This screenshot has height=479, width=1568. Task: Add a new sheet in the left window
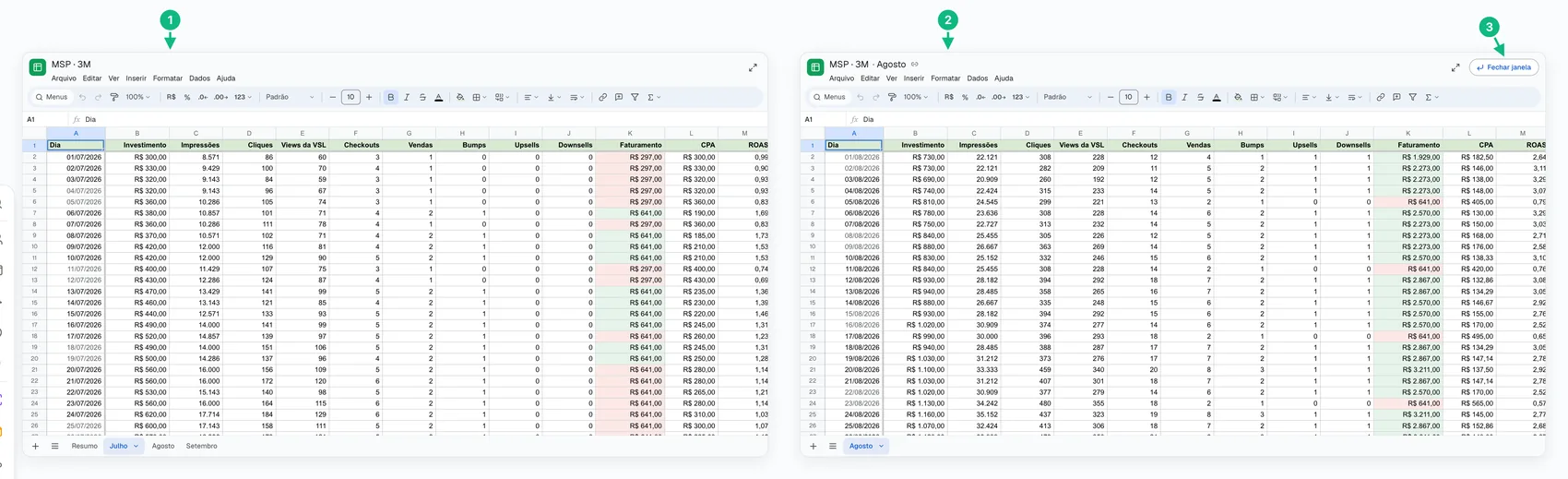click(35, 446)
